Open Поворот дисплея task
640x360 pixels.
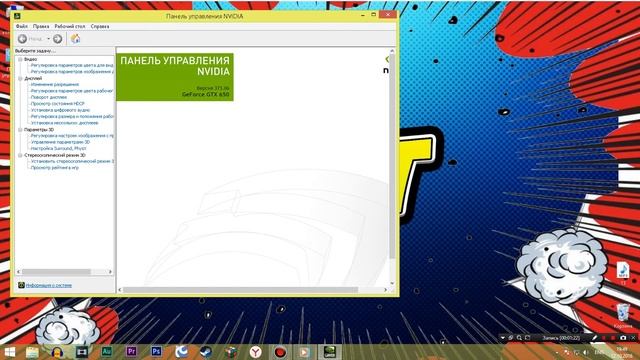[x=49, y=97]
